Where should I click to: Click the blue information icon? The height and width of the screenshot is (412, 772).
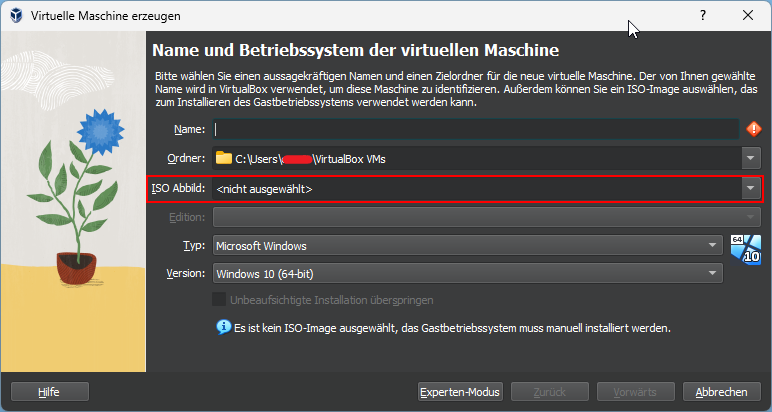(x=223, y=327)
